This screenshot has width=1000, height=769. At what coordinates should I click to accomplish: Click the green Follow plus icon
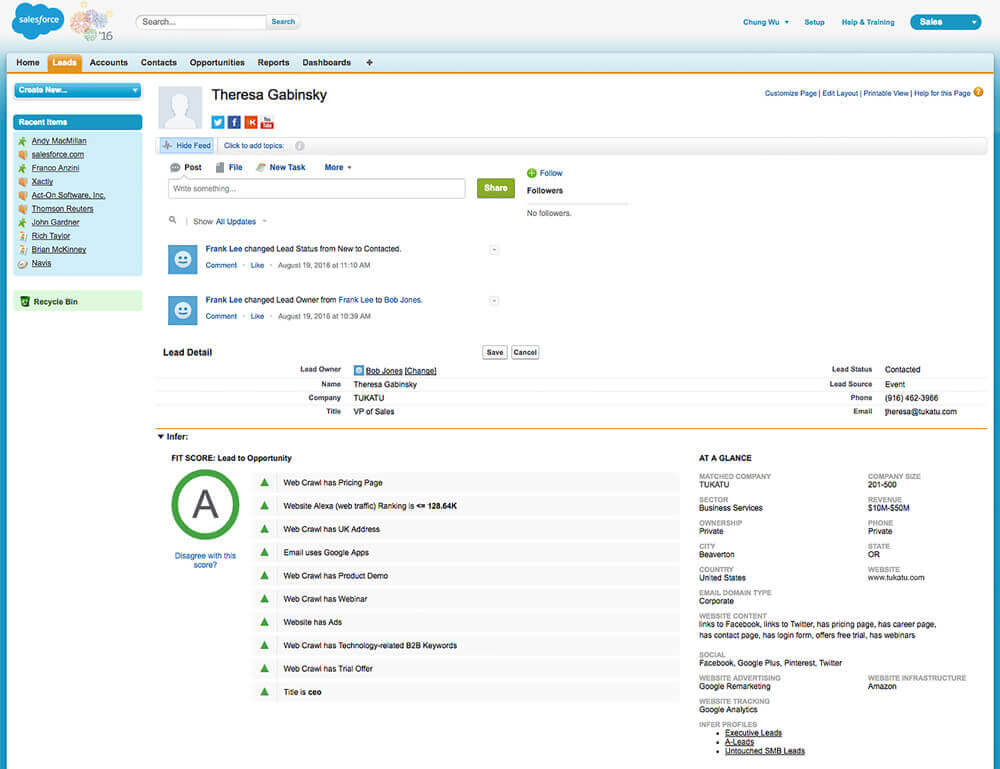531,173
